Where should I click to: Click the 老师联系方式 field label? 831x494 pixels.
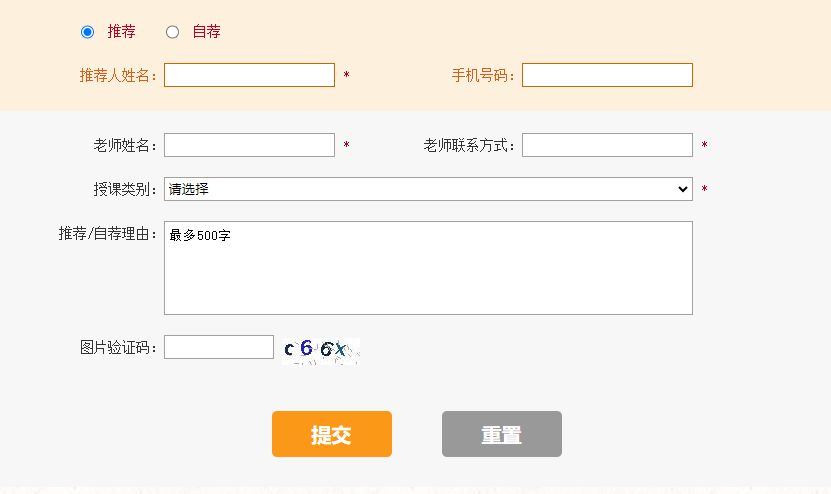(469, 145)
